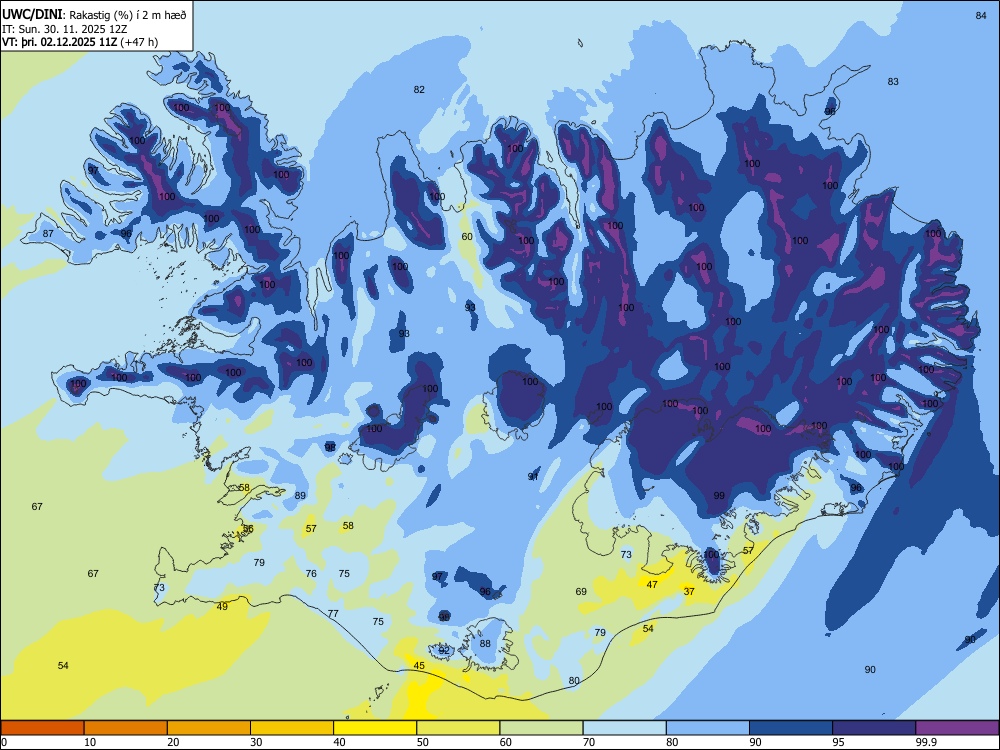Click the UWC/DINI title text
1000x750 pixels.
coord(33,14)
